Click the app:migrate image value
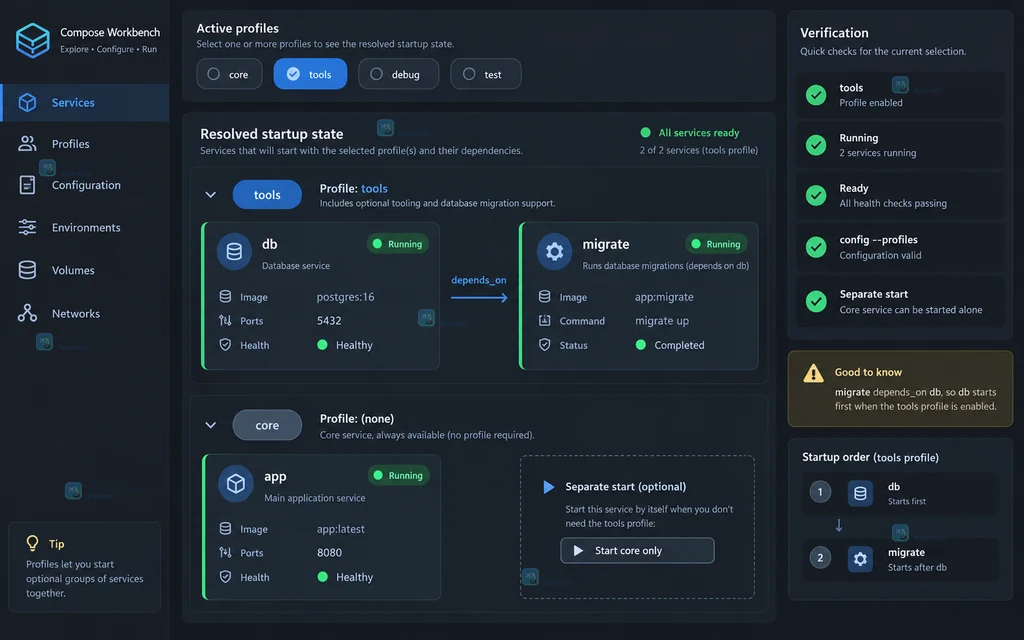Viewport: 1024px width, 640px height. pos(664,296)
